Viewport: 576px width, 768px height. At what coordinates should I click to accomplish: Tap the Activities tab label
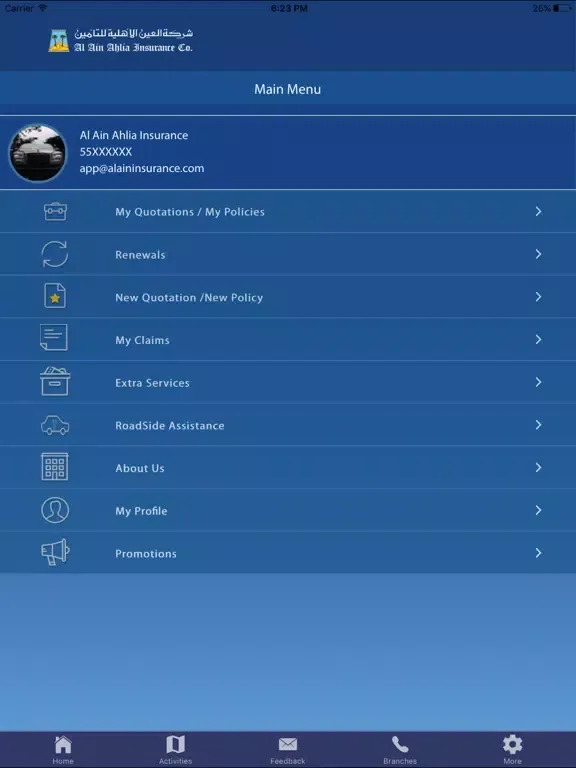point(175,761)
